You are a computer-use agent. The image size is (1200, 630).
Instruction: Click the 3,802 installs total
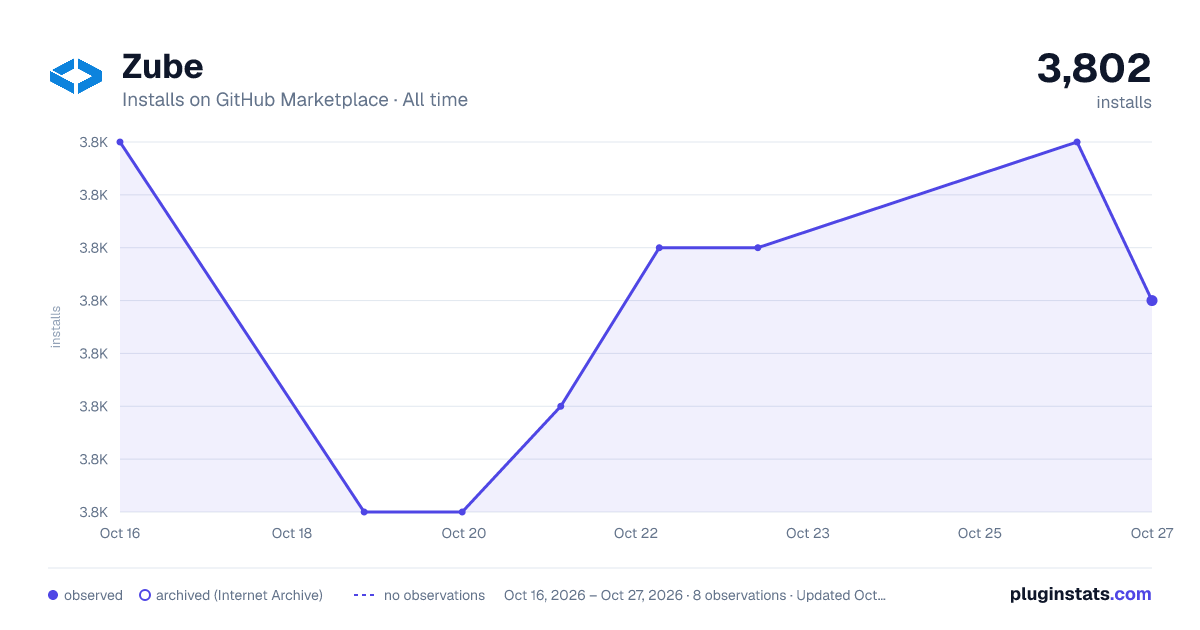[x=1094, y=69]
